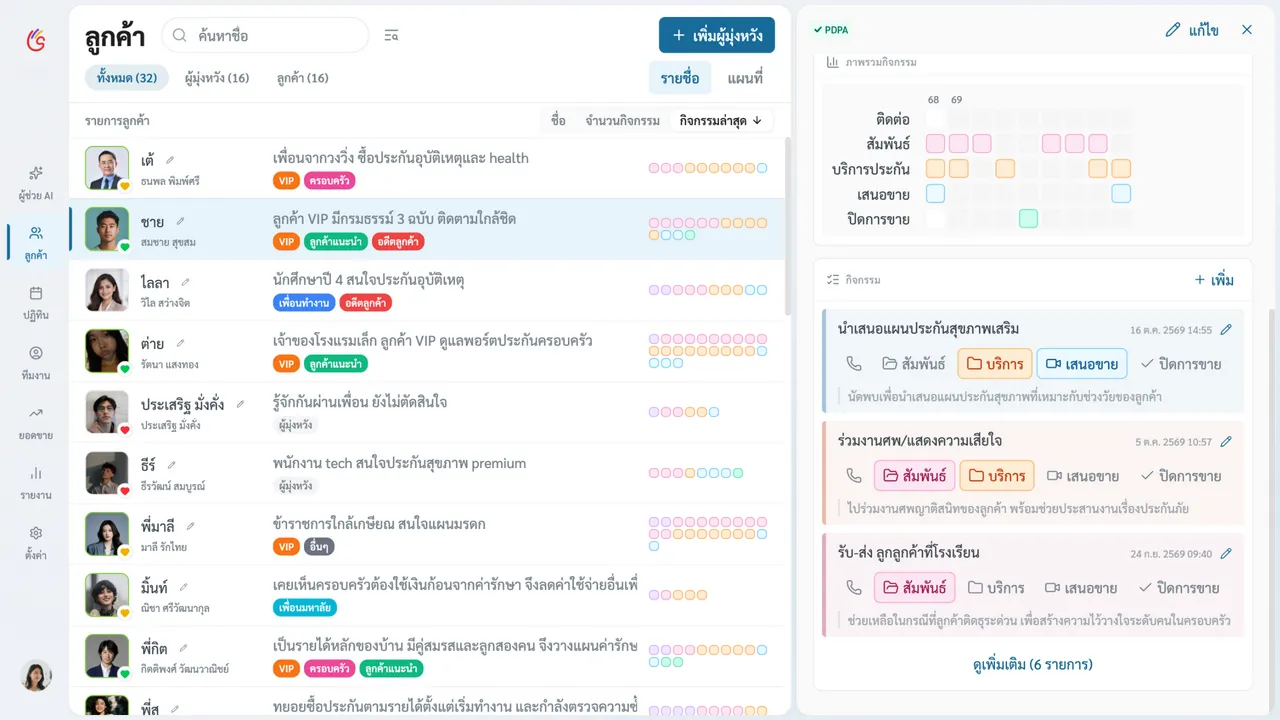Open the customer photo of ต่าย
Image resolution: width=1280 pixels, height=720 pixels.
click(x=107, y=351)
